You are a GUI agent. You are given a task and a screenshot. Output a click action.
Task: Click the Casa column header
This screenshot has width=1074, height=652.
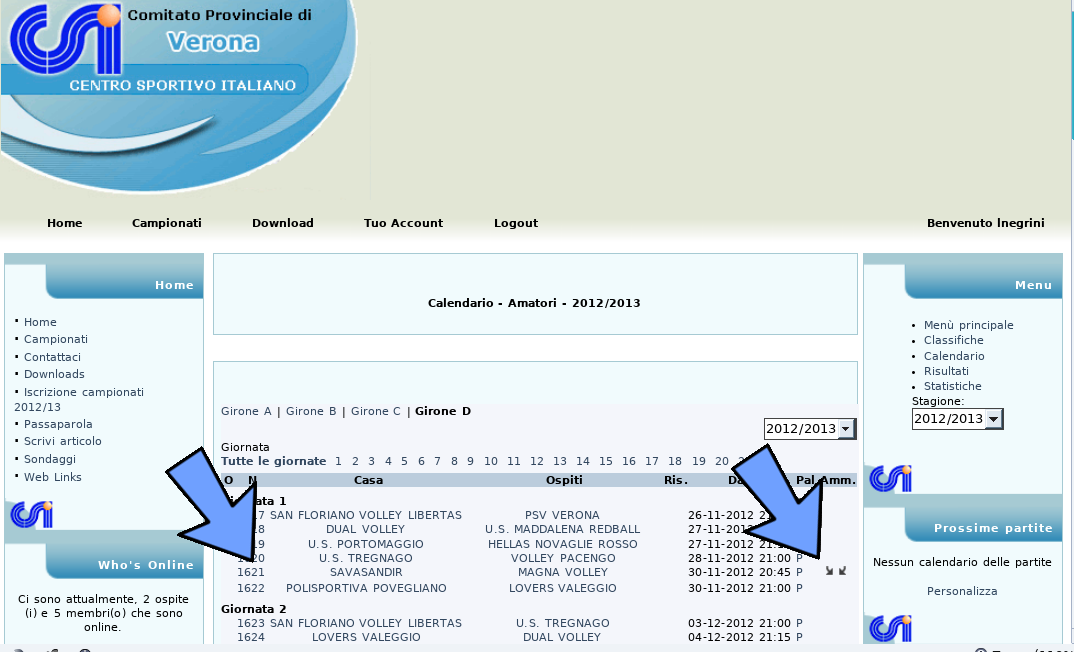tap(369, 480)
